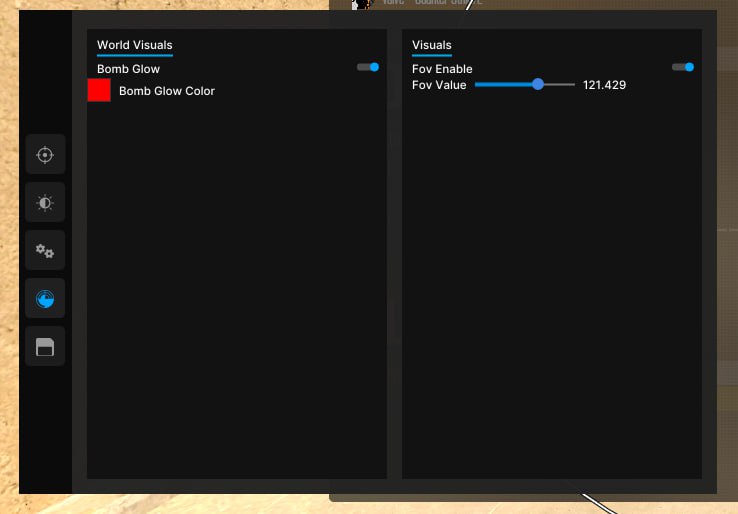Click the Bomb Glow label
The height and width of the screenshot is (514, 738).
pos(128,69)
